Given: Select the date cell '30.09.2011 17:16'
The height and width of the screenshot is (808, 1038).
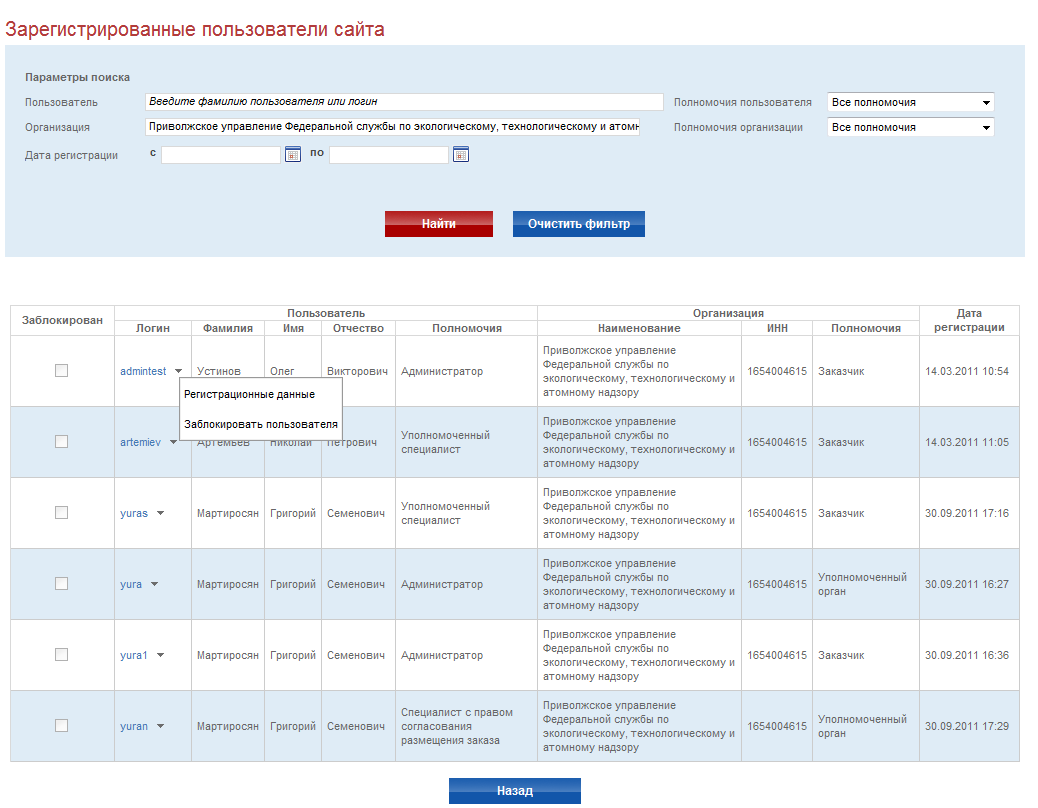Looking at the screenshot, I should [967, 514].
